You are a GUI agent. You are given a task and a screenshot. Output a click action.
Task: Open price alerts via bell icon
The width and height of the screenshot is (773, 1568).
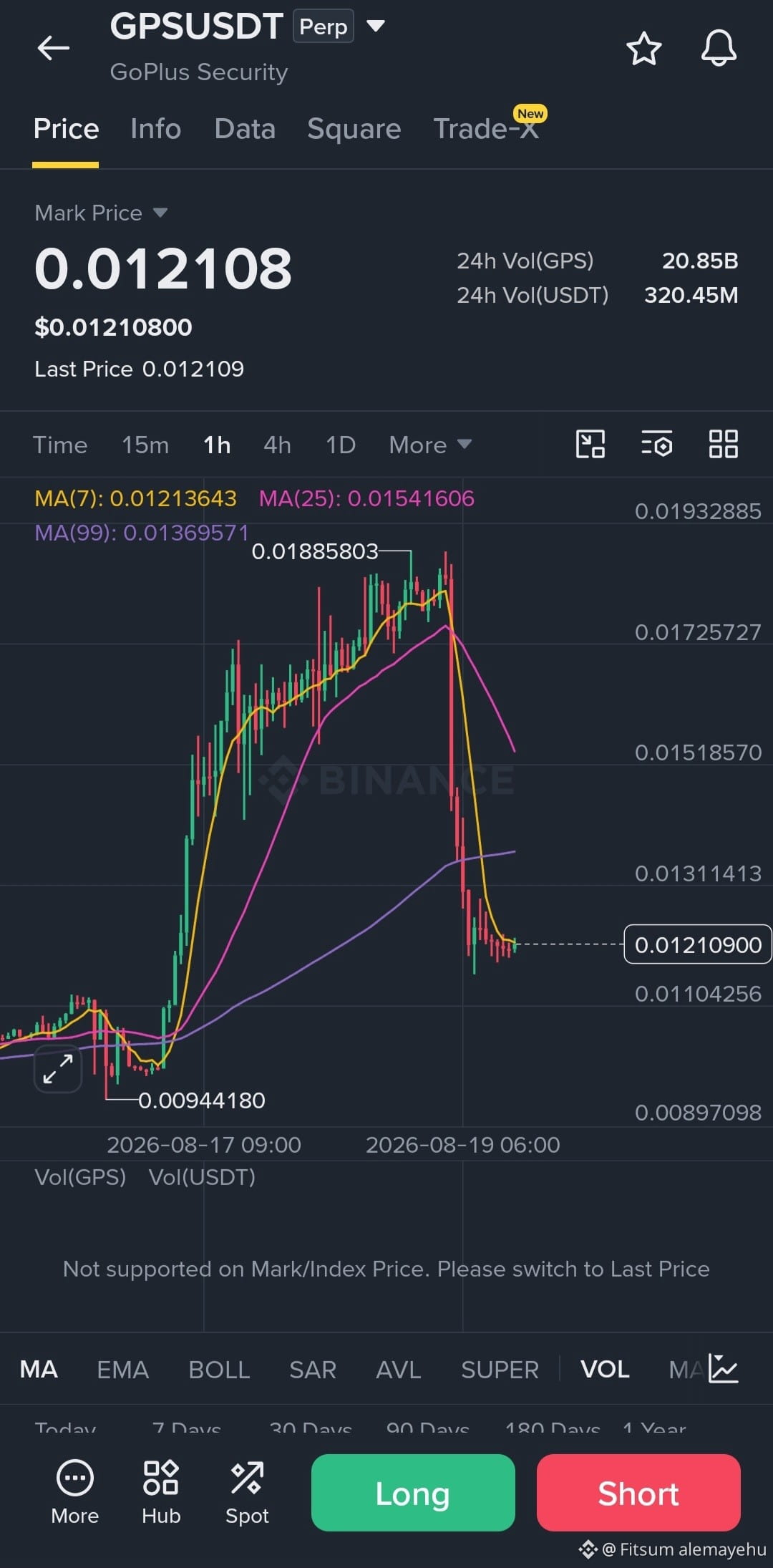[x=719, y=49]
